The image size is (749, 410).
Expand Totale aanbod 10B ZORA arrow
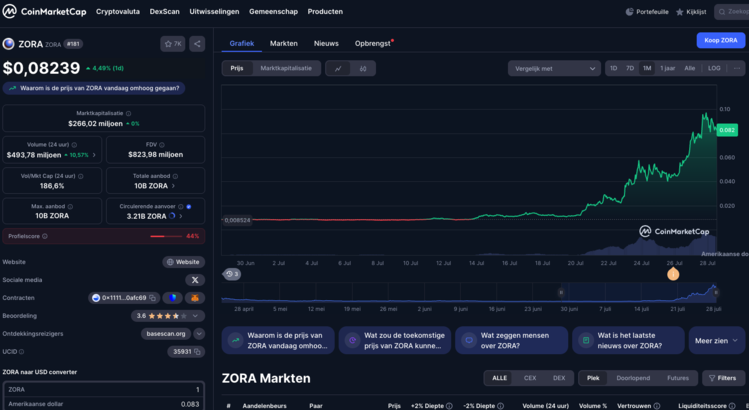[173, 186]
